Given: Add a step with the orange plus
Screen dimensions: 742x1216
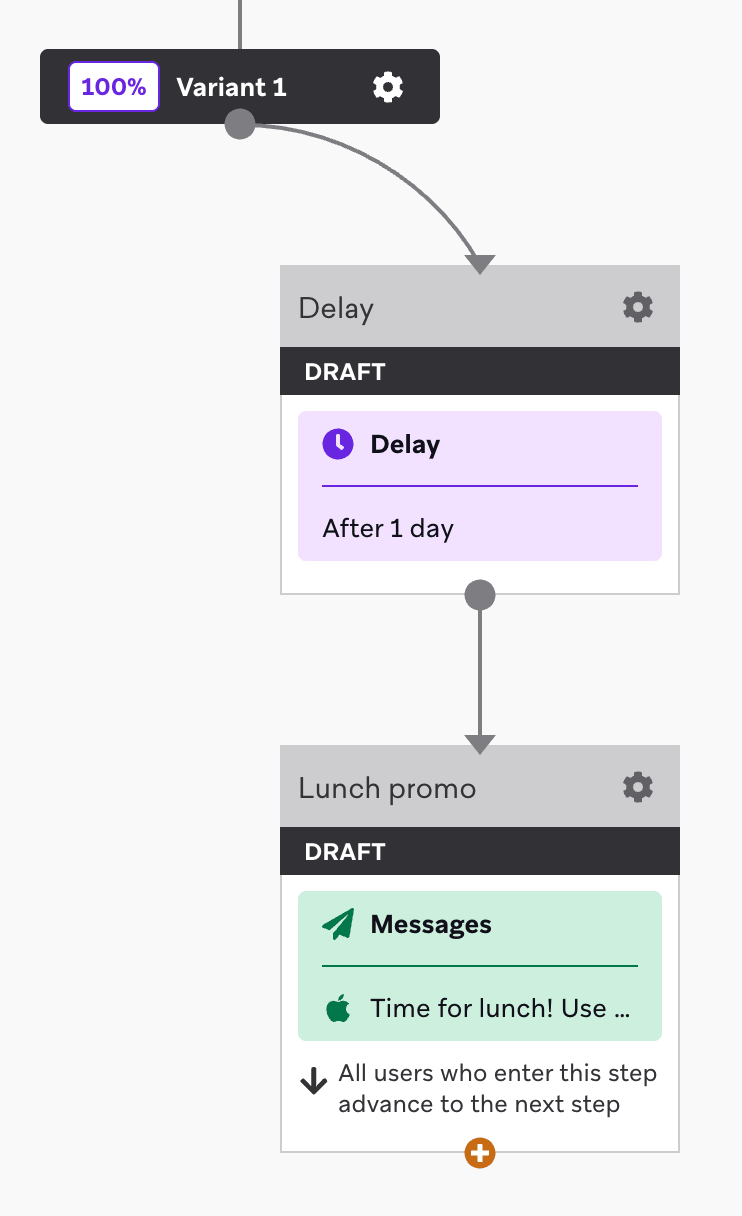Looking at the screenshot, I should coord(480,1152).
